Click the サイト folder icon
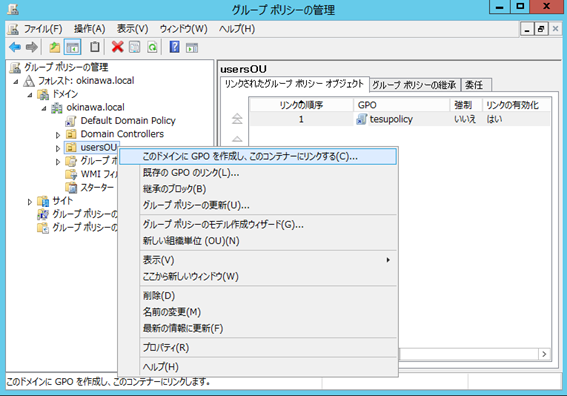This screenshot has height=396, width=567. 43,201
